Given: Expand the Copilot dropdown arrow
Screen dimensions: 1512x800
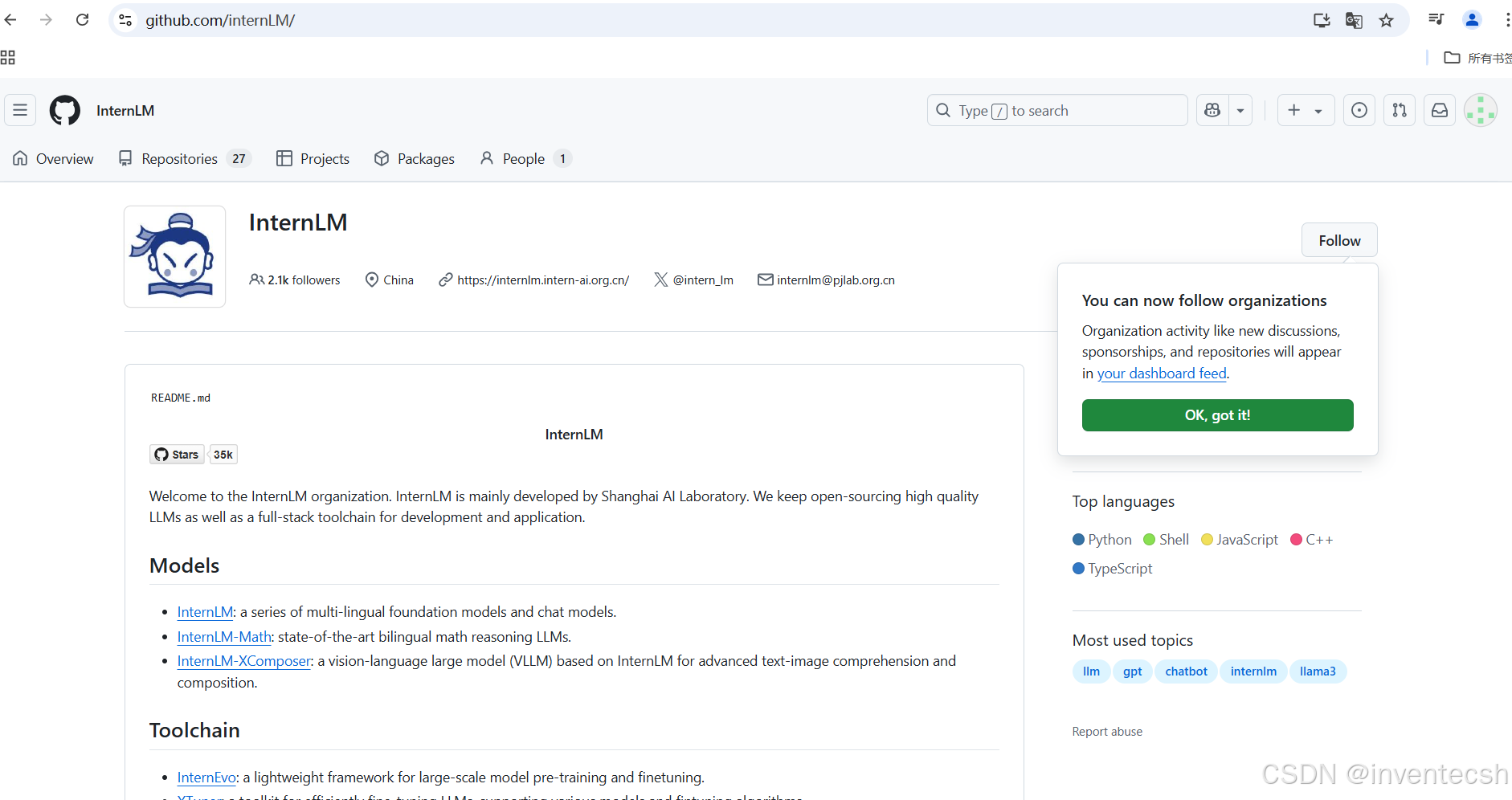Looking at the screenshot, I should click(1240, 110).
